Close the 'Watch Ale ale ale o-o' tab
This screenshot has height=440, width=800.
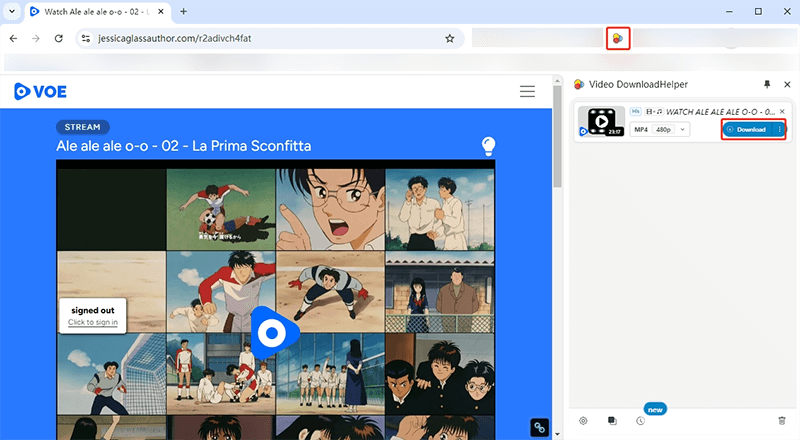pos(161,11)
